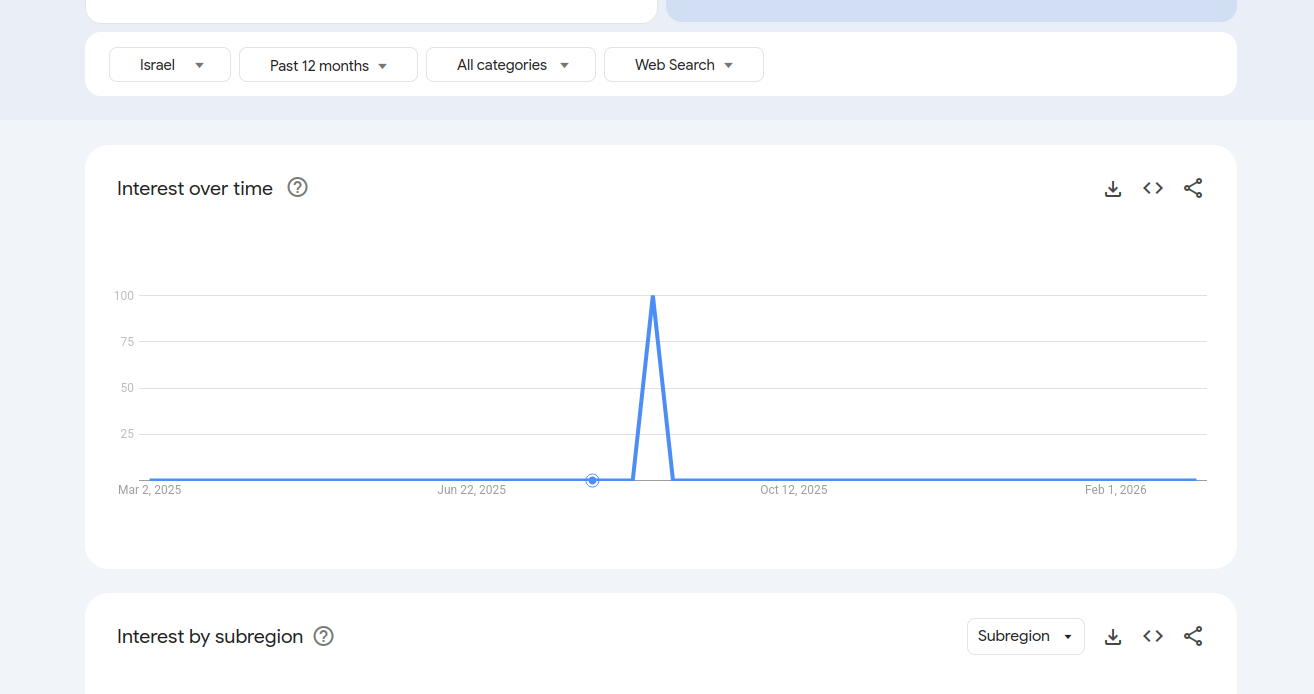Open the Past 12 months time range dropdown
Viewport: 1314px width, 694px height.
click(x=328, y=65)
